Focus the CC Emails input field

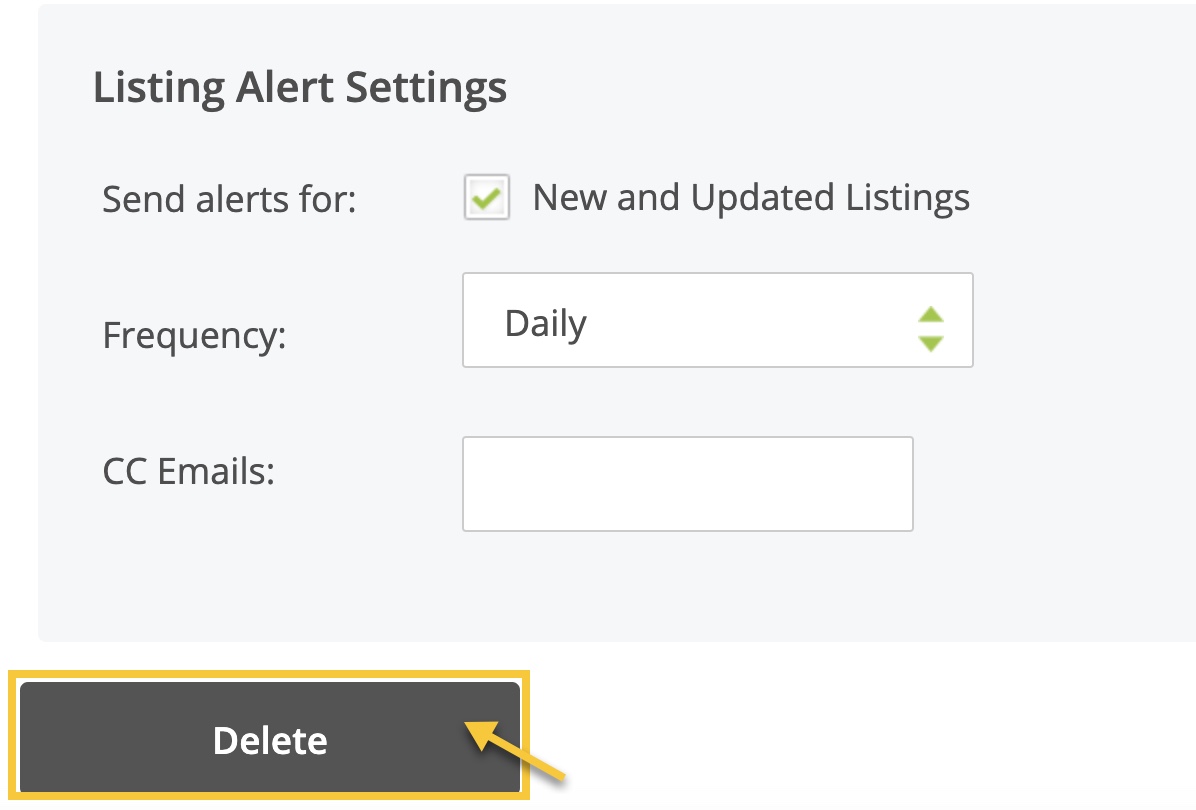[x=687, y=483]
